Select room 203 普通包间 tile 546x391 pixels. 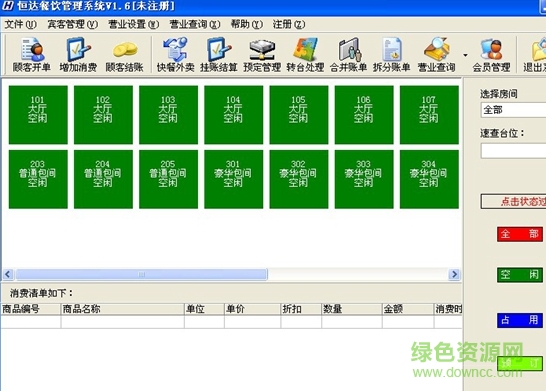point(38,179)
